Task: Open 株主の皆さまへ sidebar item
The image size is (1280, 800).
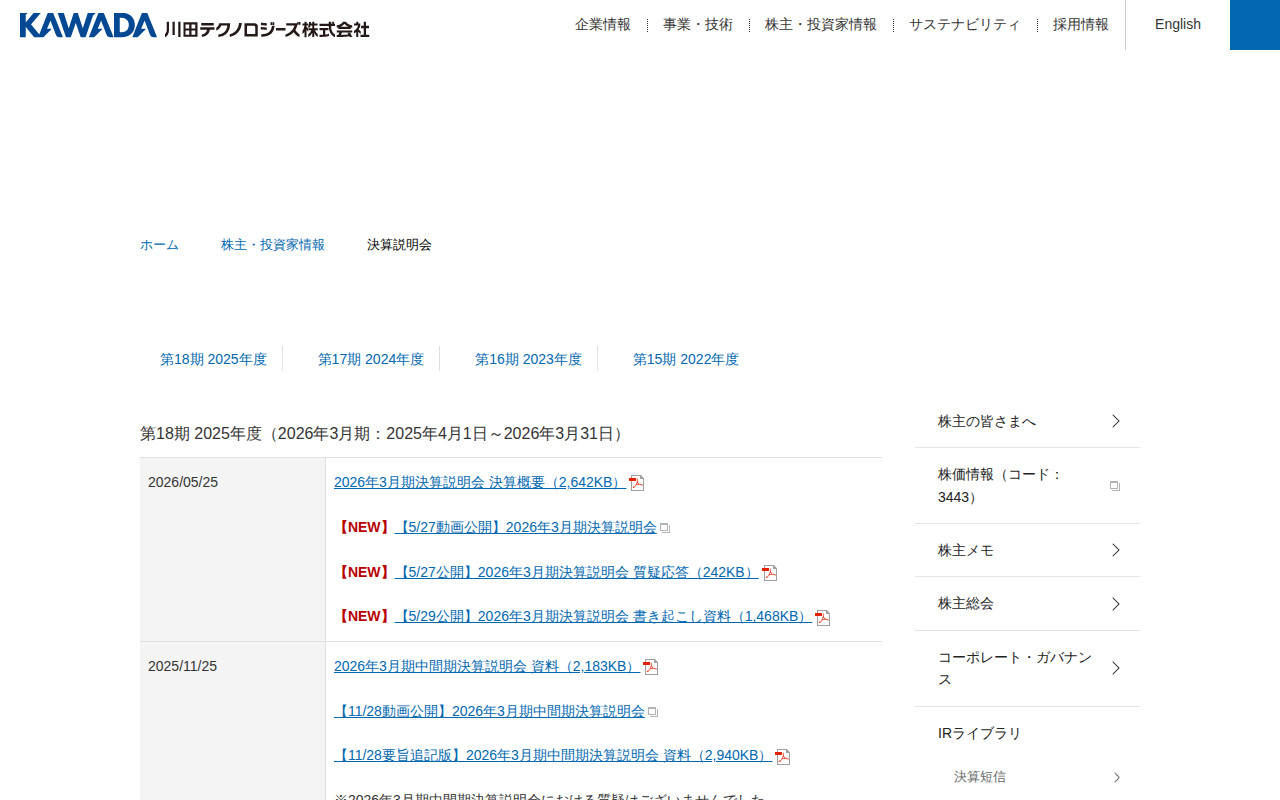Action: point(1027,421)
